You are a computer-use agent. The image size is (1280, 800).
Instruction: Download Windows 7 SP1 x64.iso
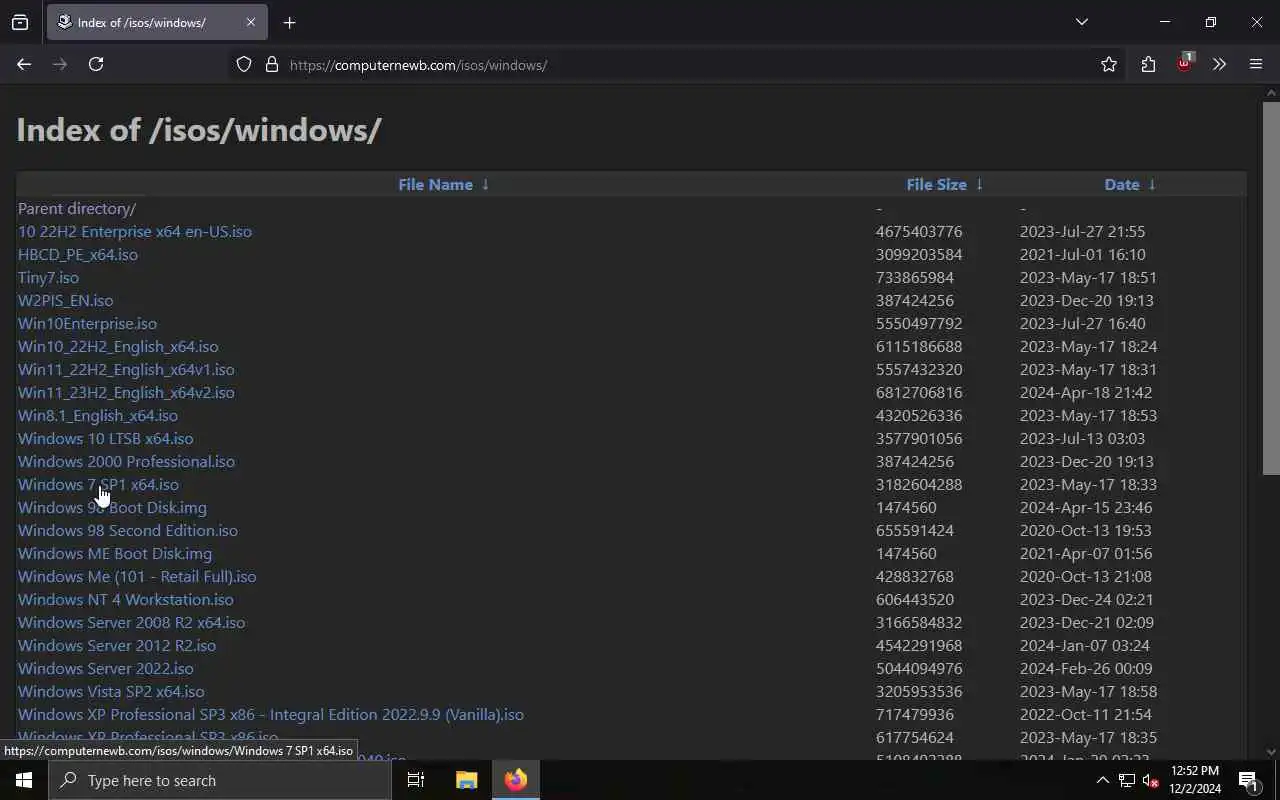[98, 484]
